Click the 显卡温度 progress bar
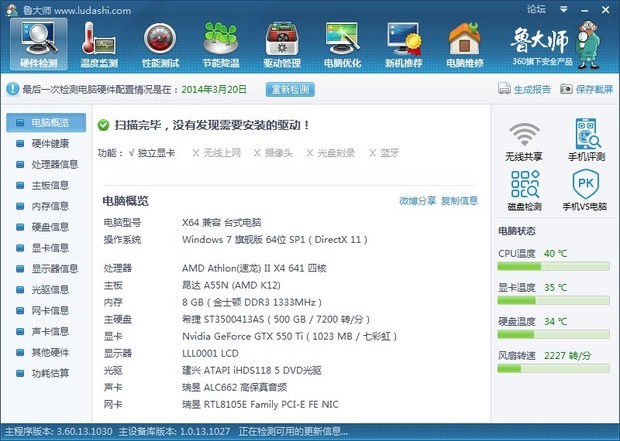Screen dimensions: 620x441 coord(554,301)
